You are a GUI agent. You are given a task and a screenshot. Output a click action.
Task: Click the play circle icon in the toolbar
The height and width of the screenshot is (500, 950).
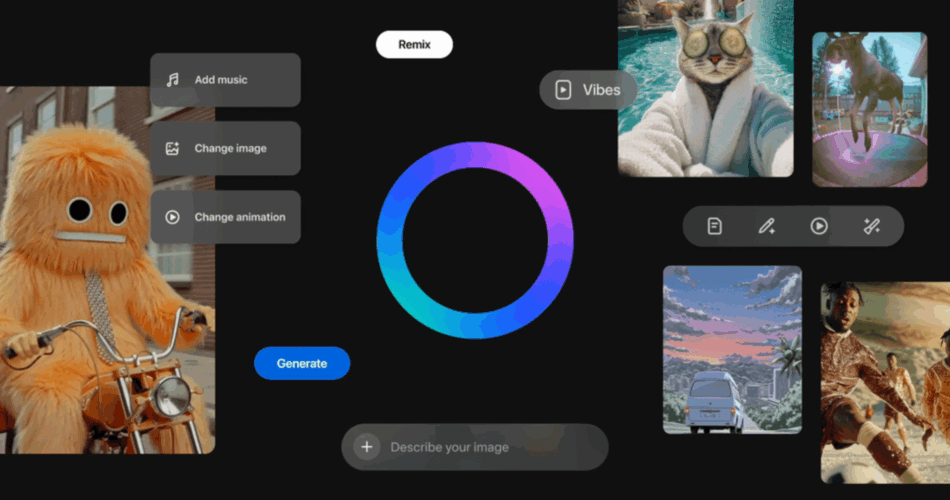coord(819,226)
